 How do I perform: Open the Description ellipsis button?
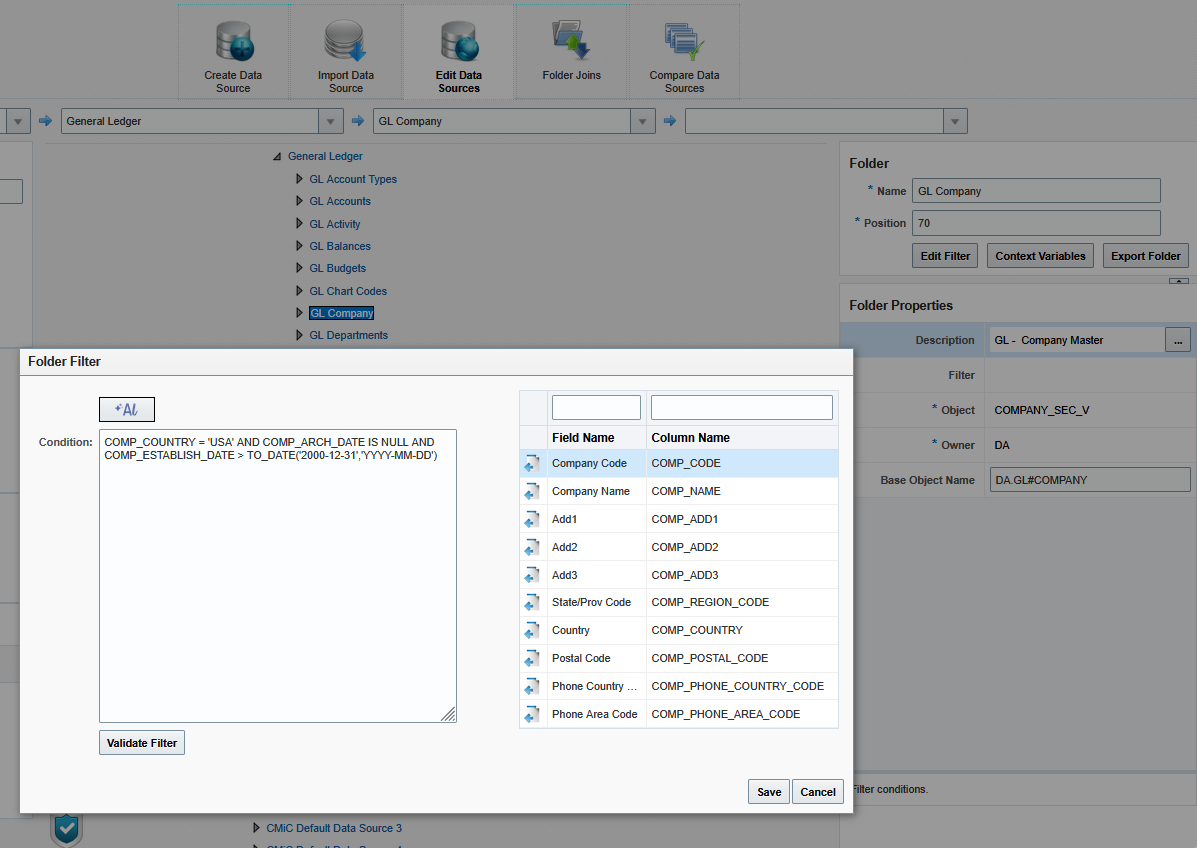point(1178,340)
